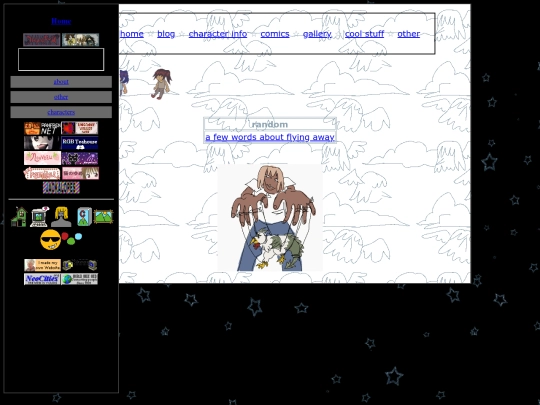Open the Home link in sidebar
Image resolution: width=540 pixels, height=405 pixels.
coord(61,21)
